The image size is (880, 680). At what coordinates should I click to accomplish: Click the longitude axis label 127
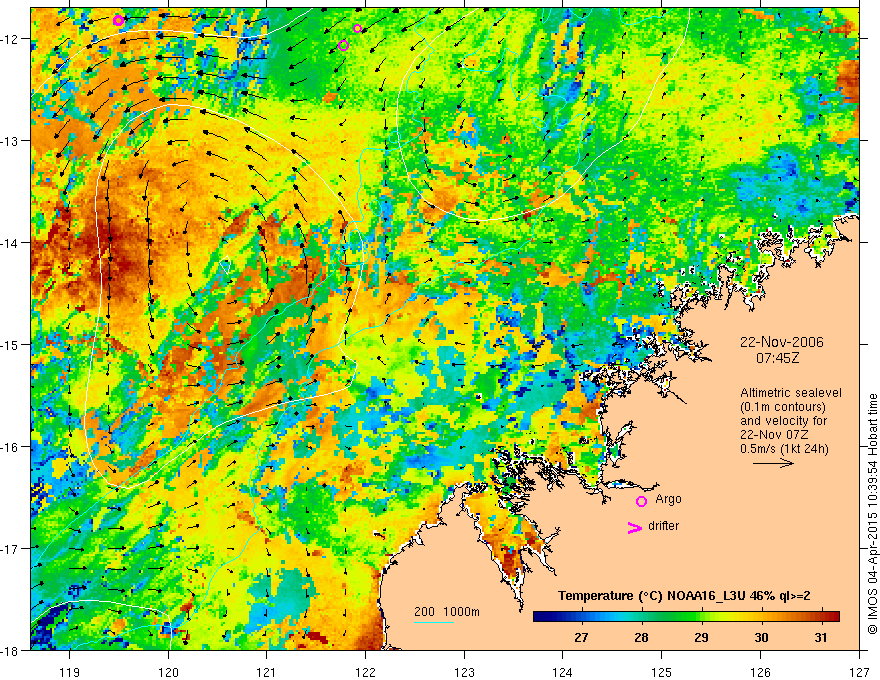coord(859,672)
